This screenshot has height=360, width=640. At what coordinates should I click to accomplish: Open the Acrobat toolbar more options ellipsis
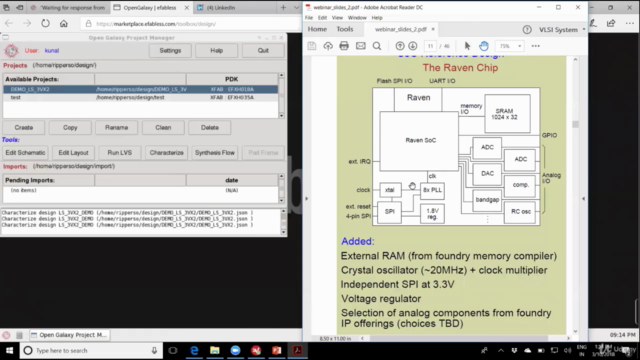[x=536, y=46]
